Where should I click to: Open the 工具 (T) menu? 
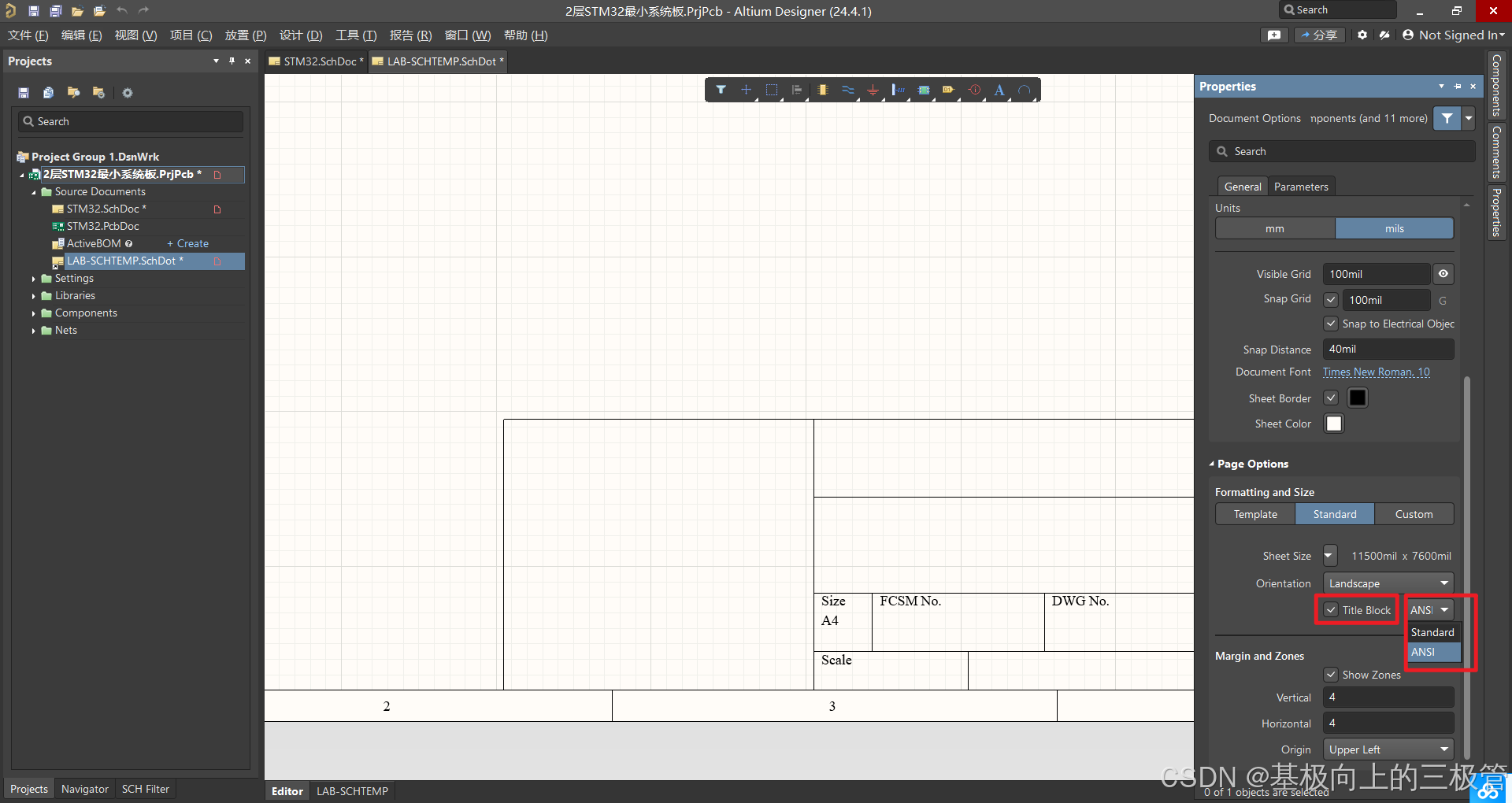(356, 35)
